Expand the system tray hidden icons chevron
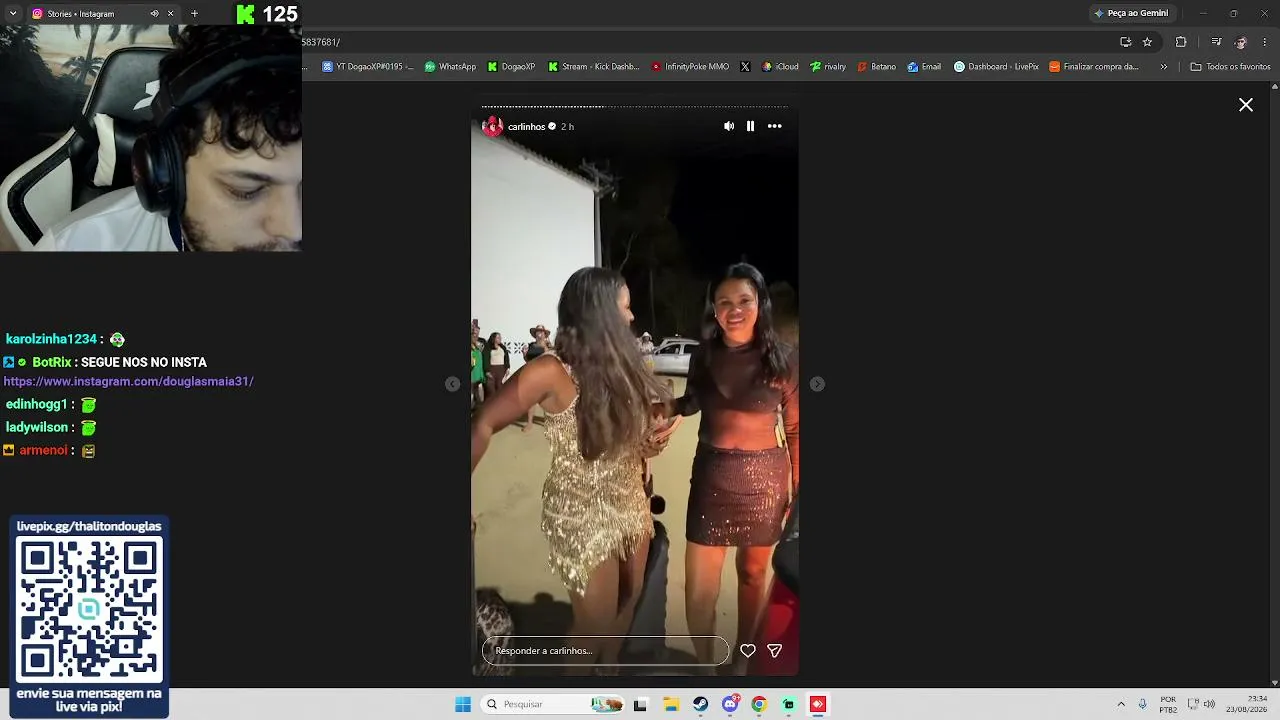This screenshot has width=1280, height=720. [1121, 704]
